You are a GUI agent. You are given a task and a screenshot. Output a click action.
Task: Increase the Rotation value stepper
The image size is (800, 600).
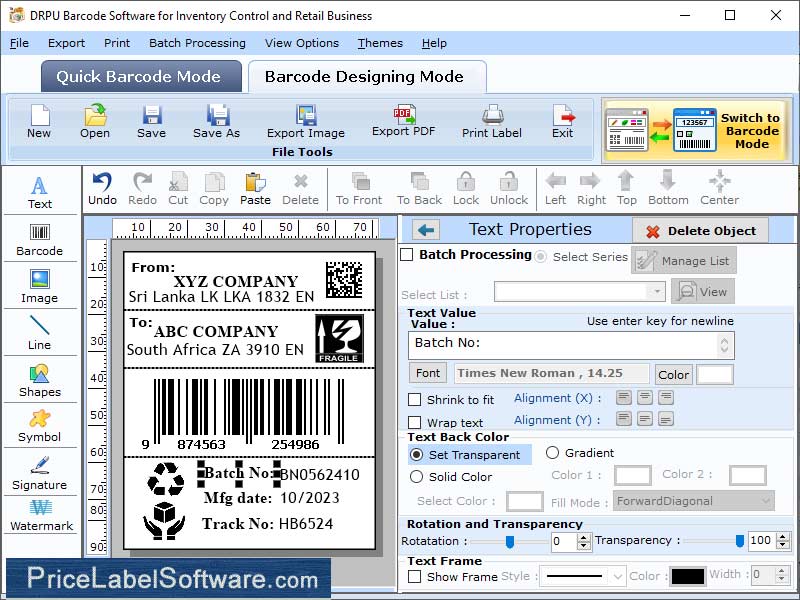click(x=584, y=537)
